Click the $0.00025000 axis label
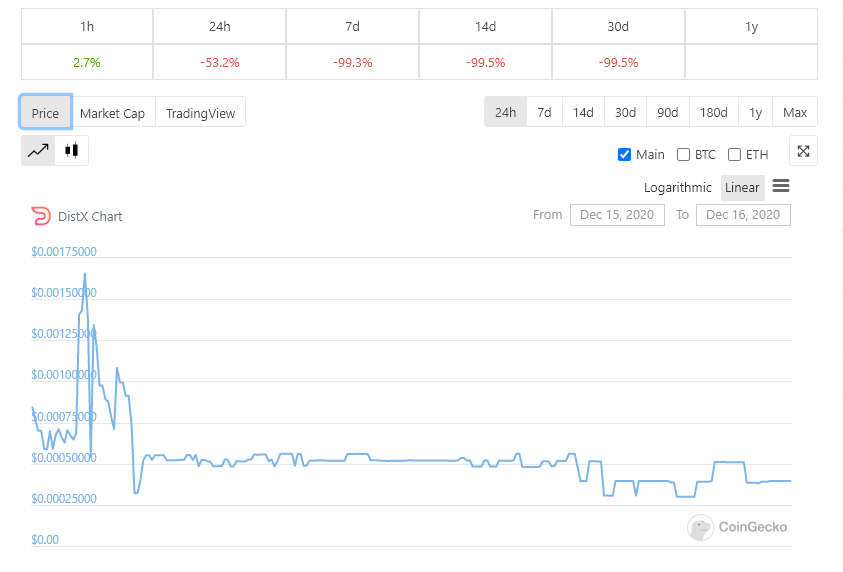This screenshot has width=843, height=572. 64,498
